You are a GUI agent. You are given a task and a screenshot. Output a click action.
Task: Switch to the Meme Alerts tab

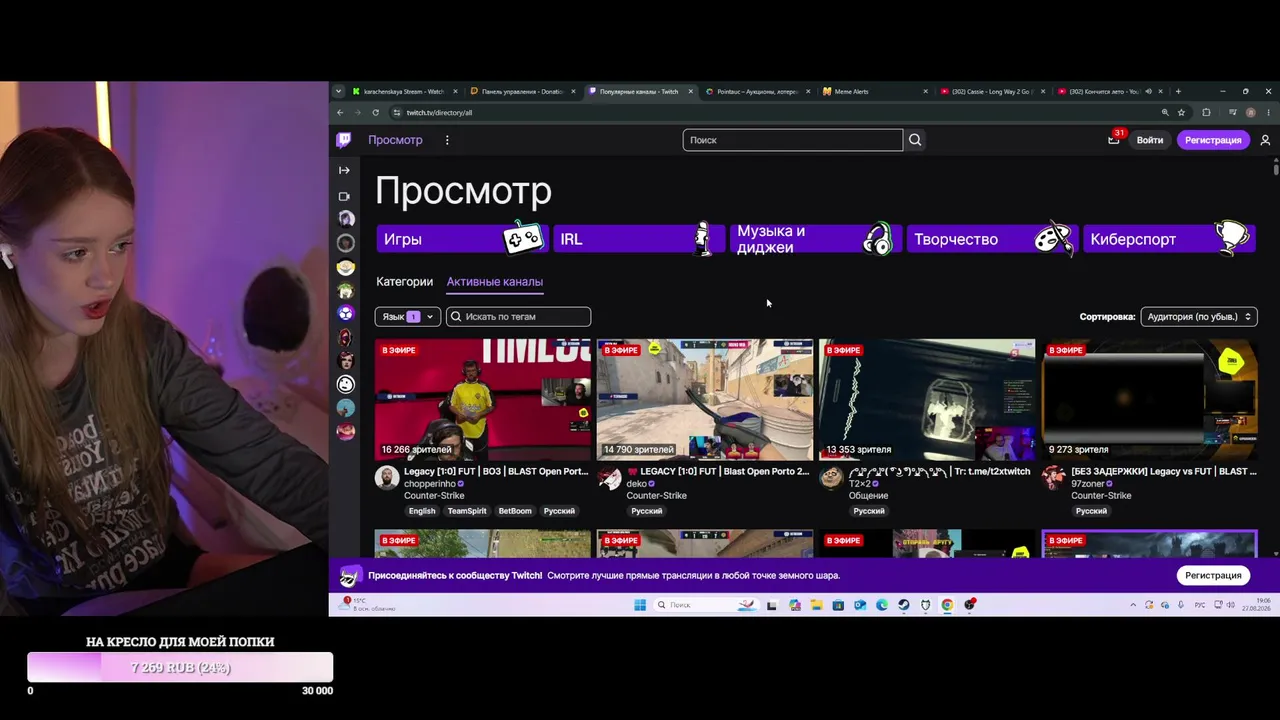[x=875, y=91]
